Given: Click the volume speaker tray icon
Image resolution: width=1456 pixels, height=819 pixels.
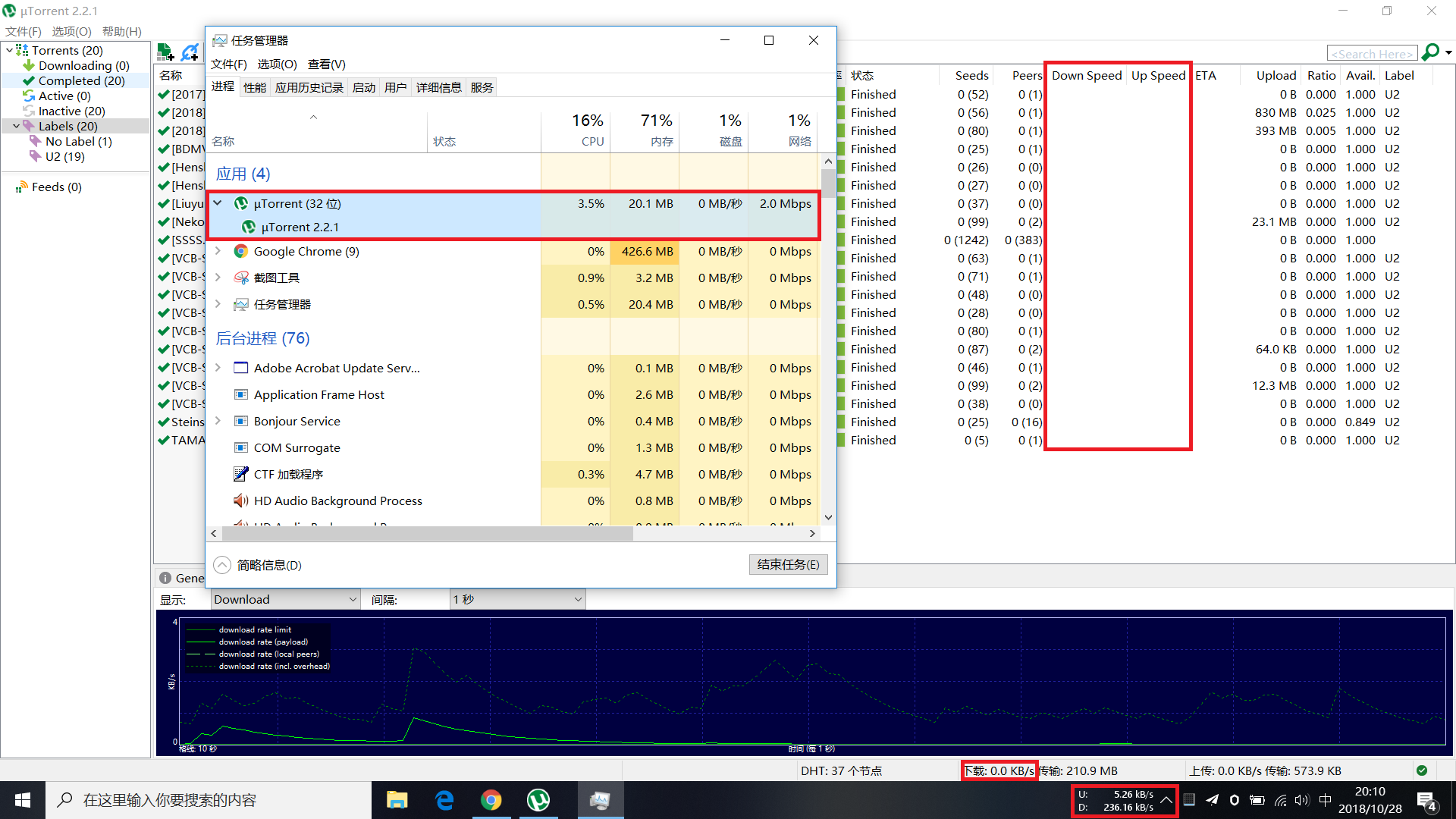Looking at the screenshot, I should coord(1302,799).
